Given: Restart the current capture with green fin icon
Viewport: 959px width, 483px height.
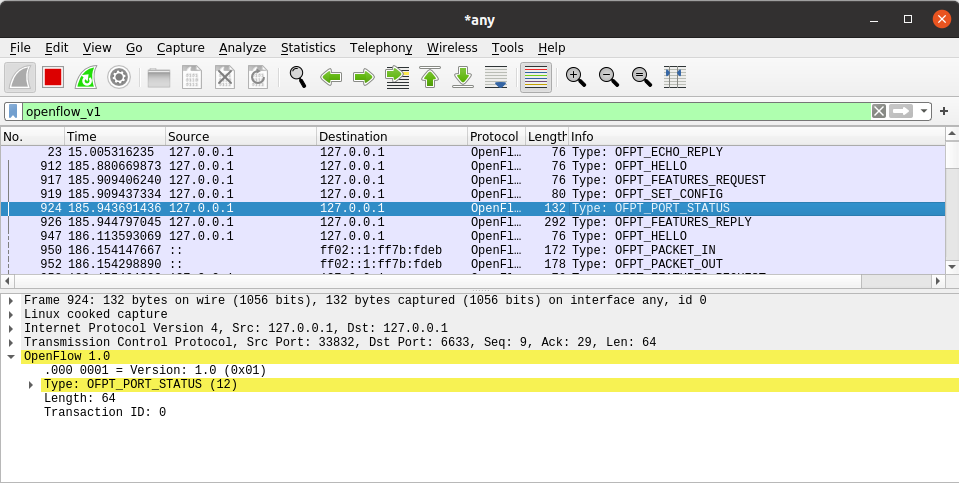Looking at the screenshot, I should [86, 77].
